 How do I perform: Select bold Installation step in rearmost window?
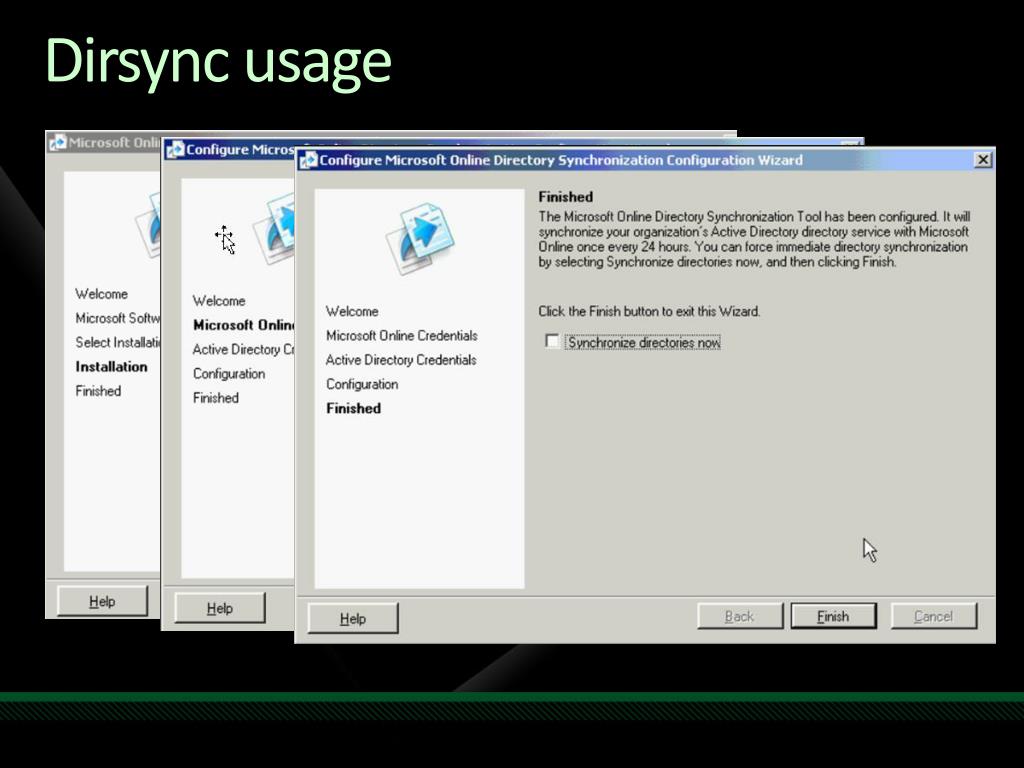click(111, 366)
